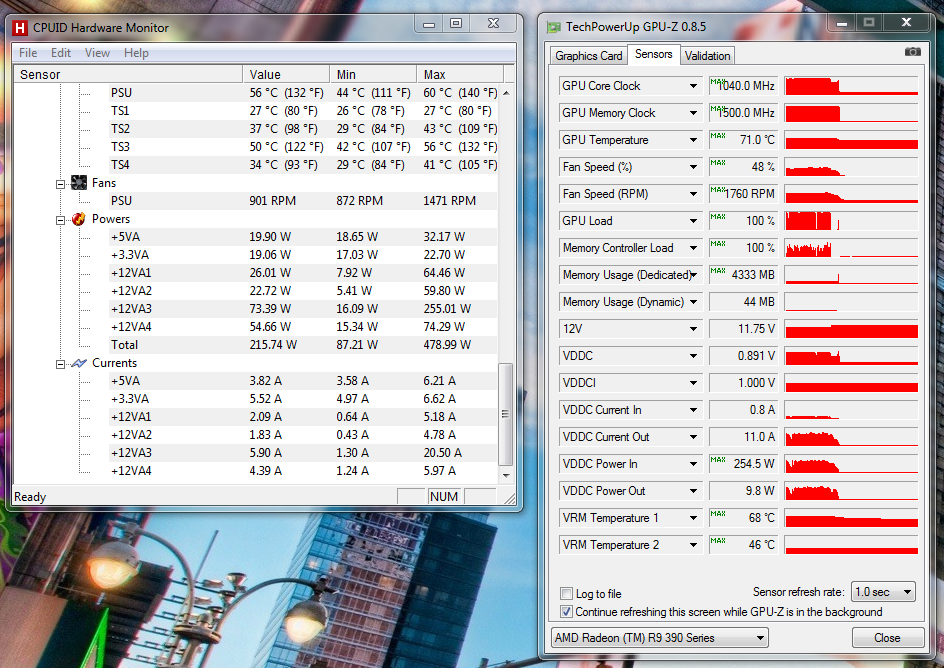944x668 pixels.
Task: Open the Fan Speed (RPM) sensor dropdown
Action: (x=694, y=194)
